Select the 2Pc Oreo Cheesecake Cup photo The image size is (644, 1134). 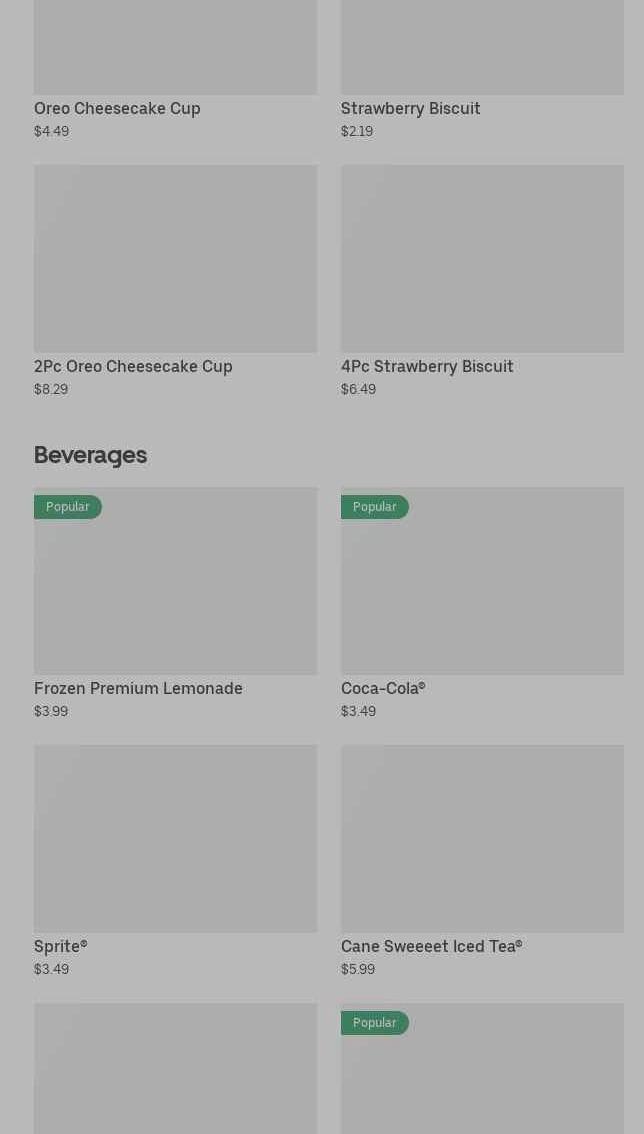(x=175, y=258)
